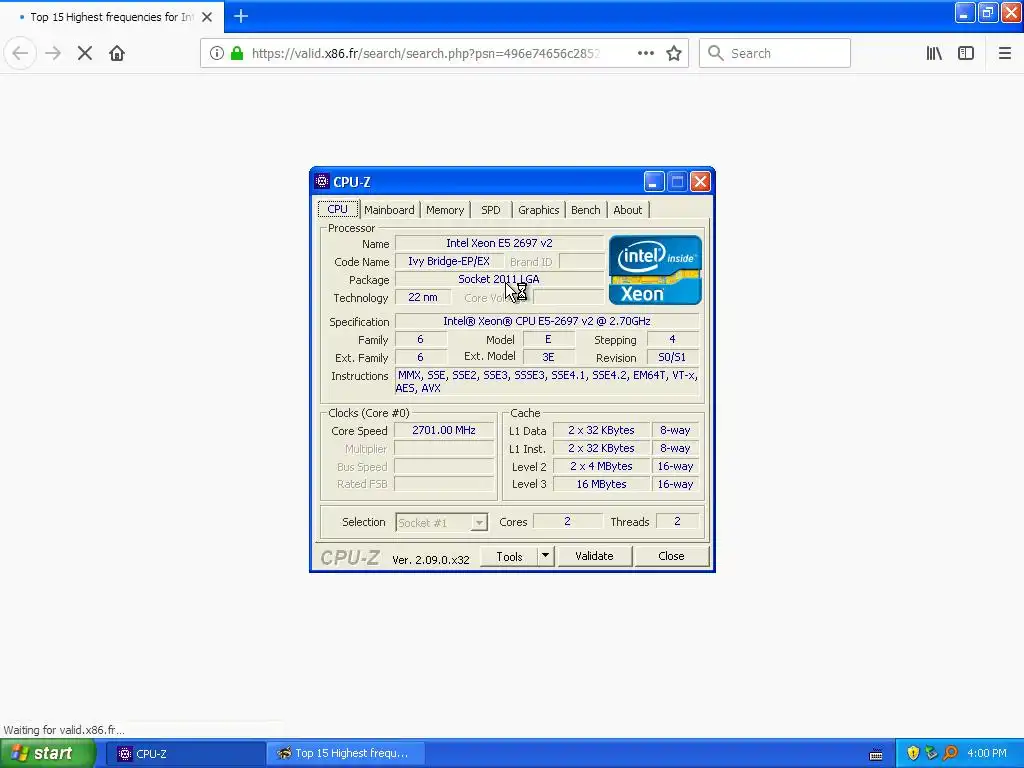
Task: Click the URL address bar text
Action: [x=425, y=54]
